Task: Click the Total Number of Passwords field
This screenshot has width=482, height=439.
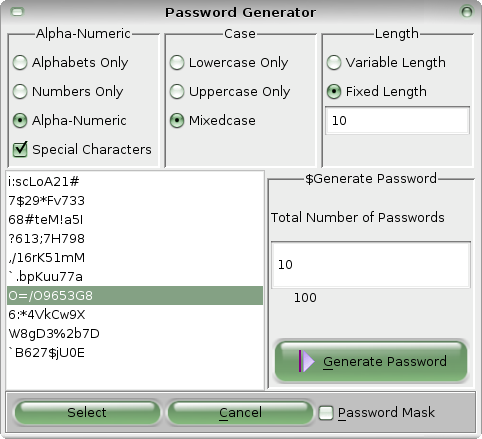Action: click(371, 265)
